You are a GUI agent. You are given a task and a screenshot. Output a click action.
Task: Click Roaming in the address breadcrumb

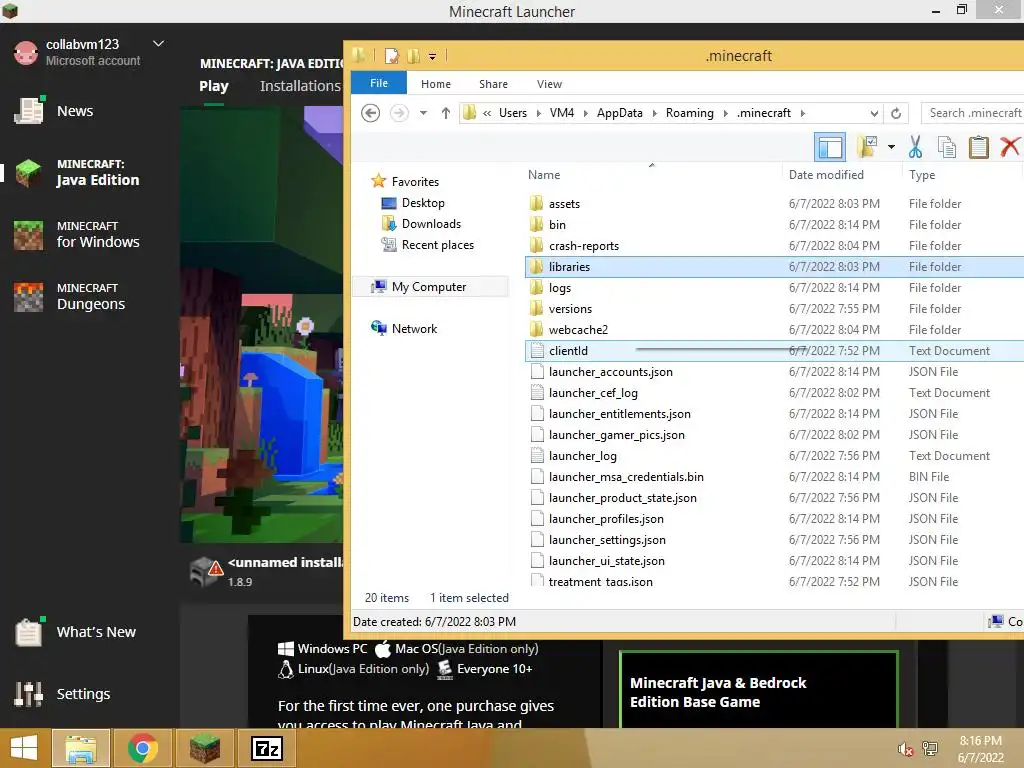690,113
